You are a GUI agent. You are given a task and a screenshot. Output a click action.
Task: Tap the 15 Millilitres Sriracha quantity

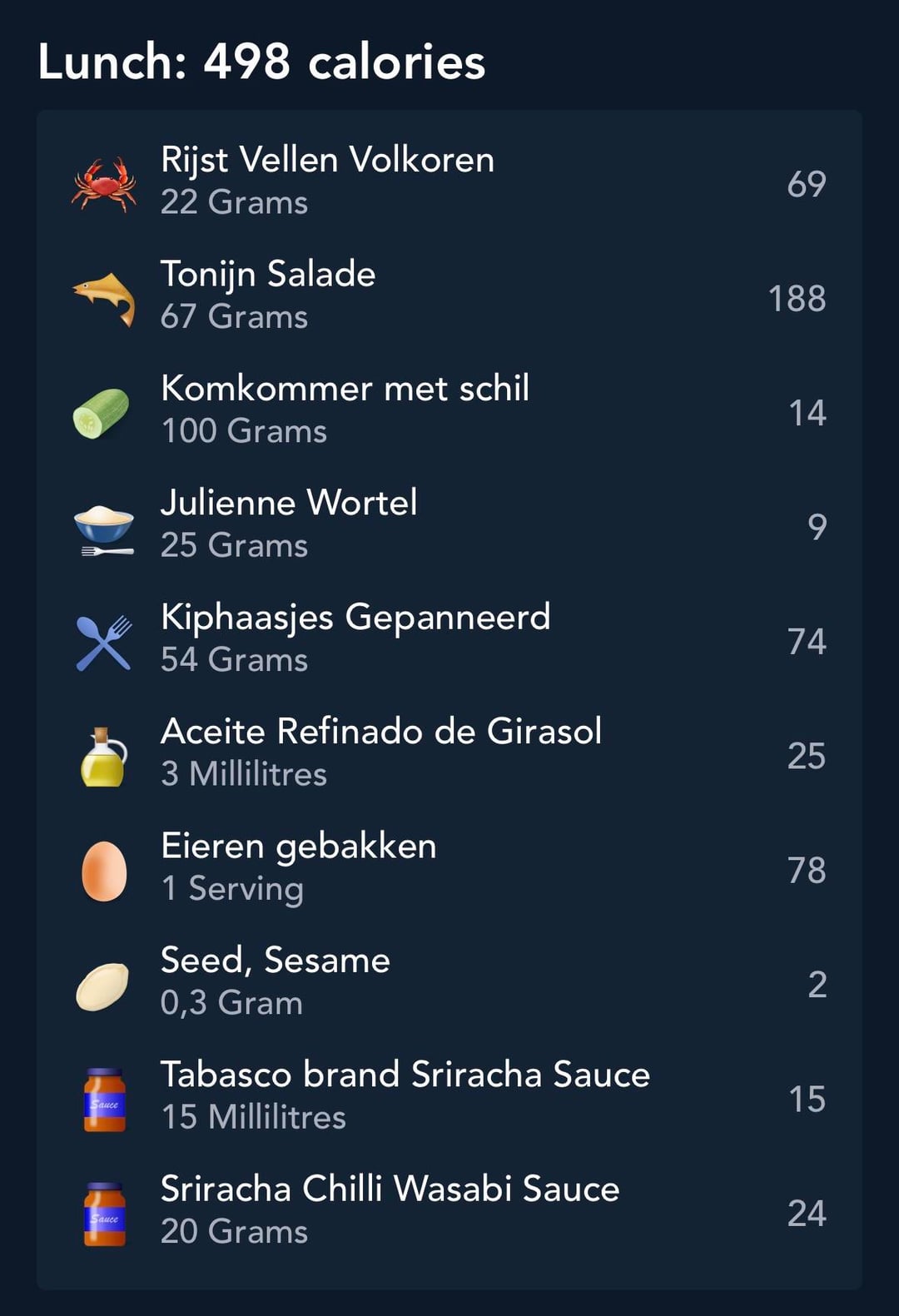tap(253, 1117)
